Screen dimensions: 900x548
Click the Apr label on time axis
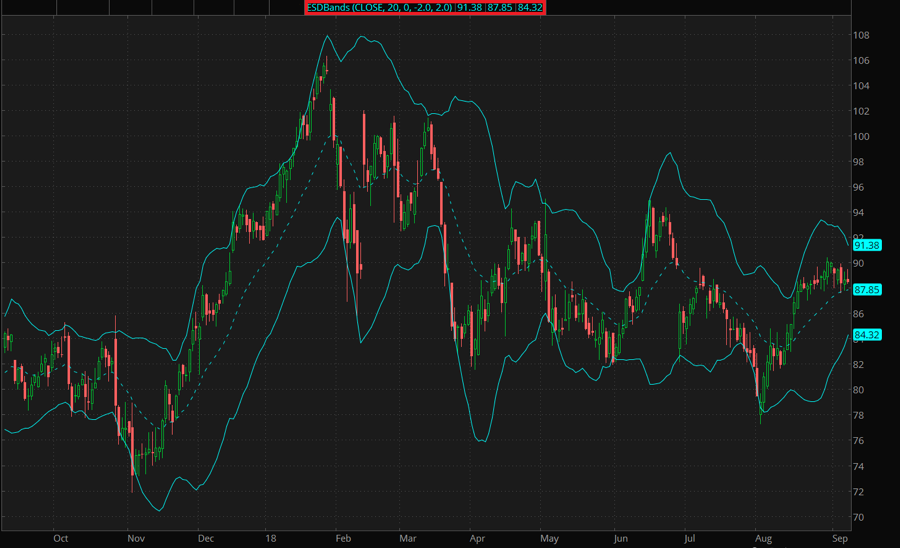tap(476, 538)
